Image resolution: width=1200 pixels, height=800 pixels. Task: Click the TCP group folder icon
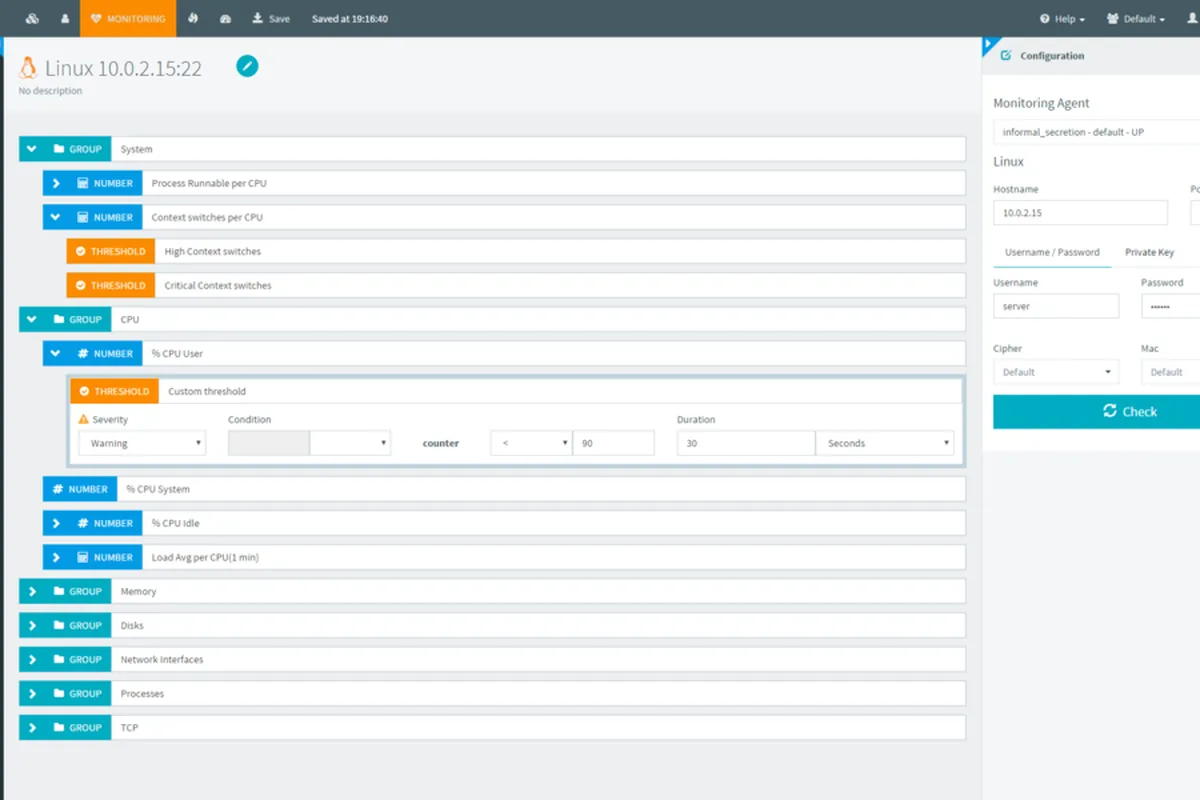coord(59,727)
